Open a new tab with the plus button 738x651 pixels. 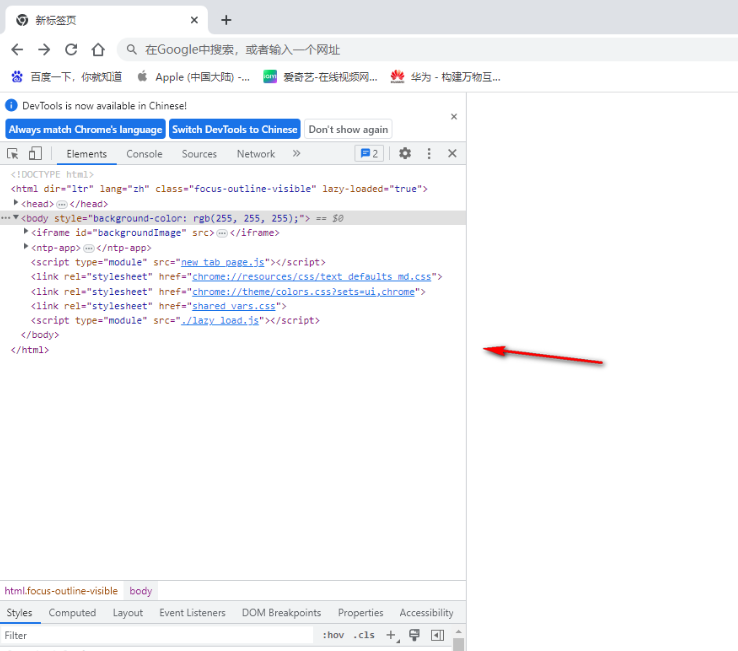click(x=226, y=20)
